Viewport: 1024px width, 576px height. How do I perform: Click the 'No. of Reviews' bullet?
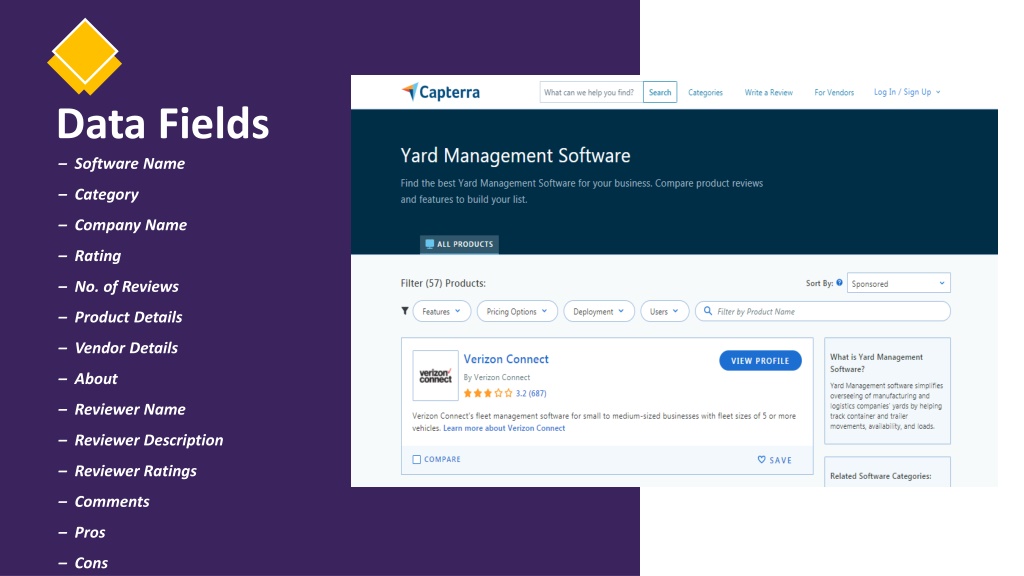[127, 287]
